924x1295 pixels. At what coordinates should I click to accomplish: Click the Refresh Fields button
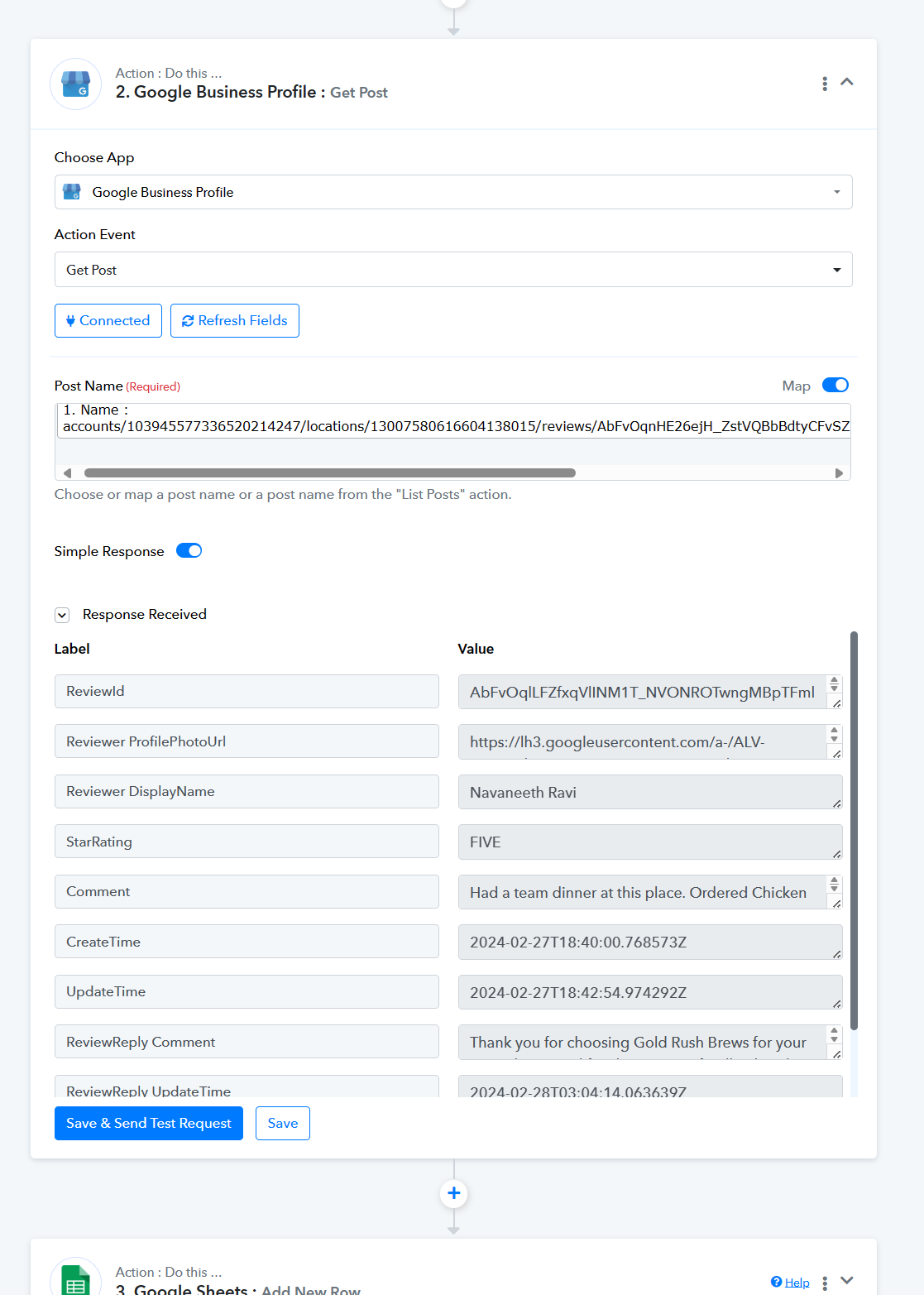click(235, 320)
